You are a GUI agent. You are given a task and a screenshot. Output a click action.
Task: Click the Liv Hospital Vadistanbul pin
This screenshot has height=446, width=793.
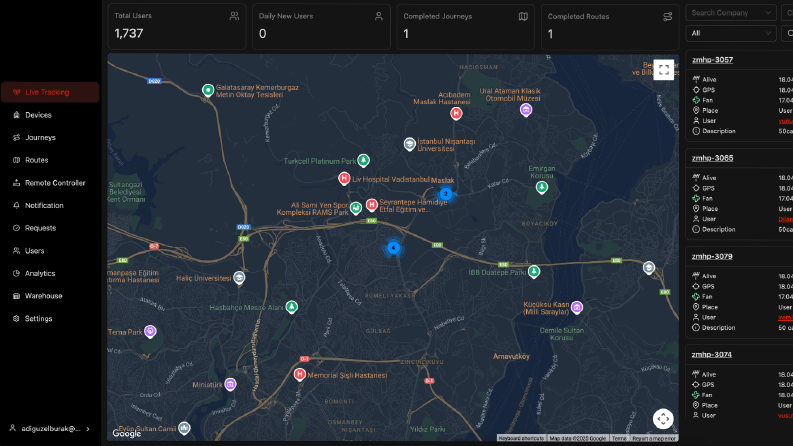pos(344,178)
